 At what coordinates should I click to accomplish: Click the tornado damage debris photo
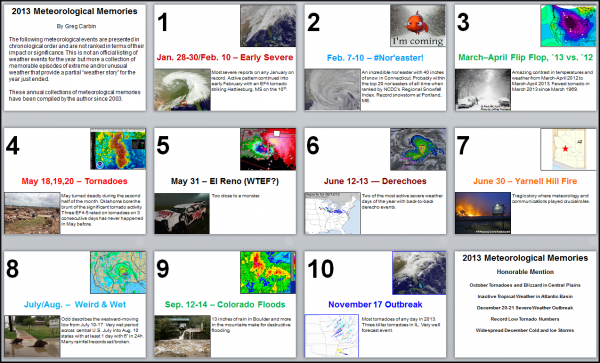click(x=32, y=213)
